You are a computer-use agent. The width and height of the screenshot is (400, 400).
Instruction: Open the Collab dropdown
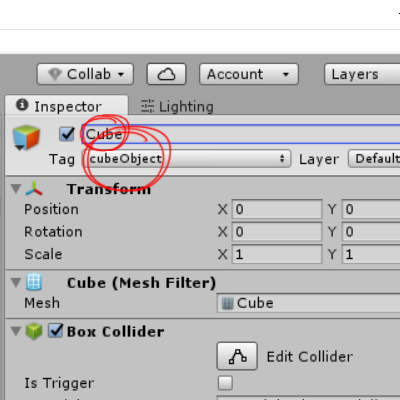(x=85, y=74)
